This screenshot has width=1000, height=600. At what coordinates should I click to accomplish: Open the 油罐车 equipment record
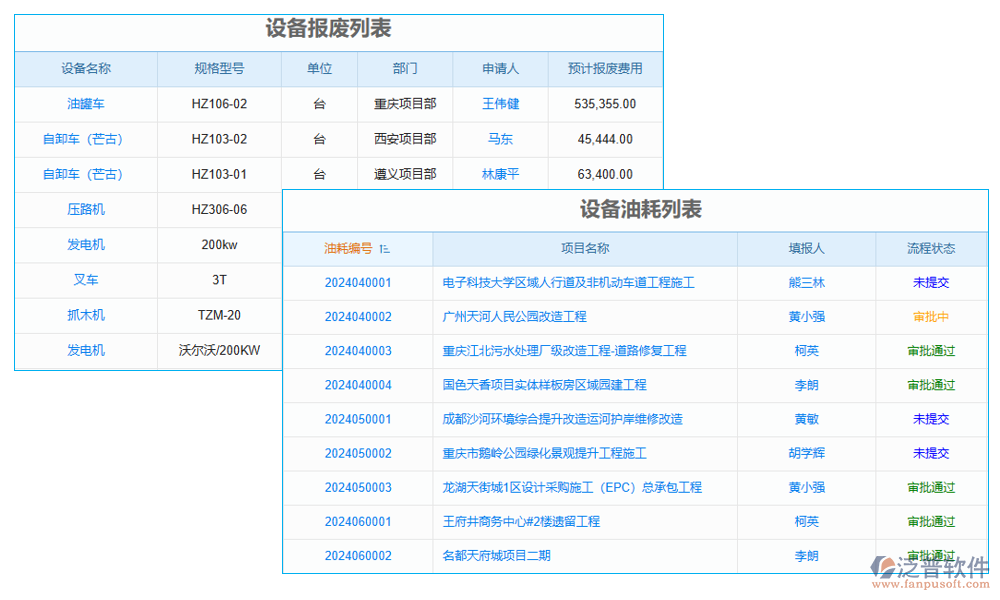[x=86, y=104]
